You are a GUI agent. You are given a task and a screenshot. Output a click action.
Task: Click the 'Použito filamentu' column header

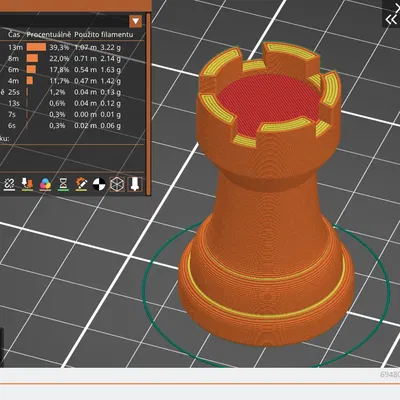click(x=104, y=34)
